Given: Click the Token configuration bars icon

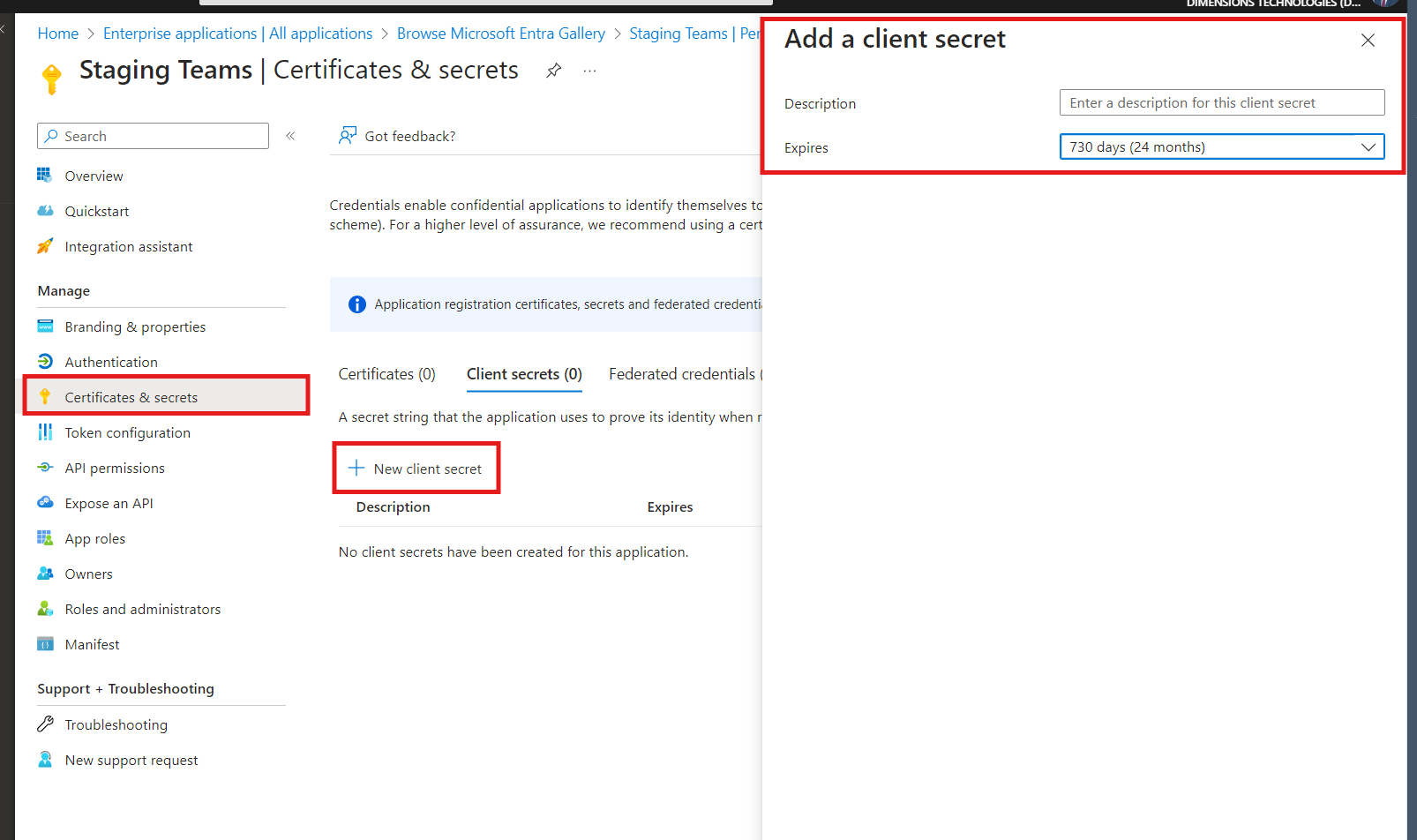Looking at the screenshot, I should coord(45,432).
